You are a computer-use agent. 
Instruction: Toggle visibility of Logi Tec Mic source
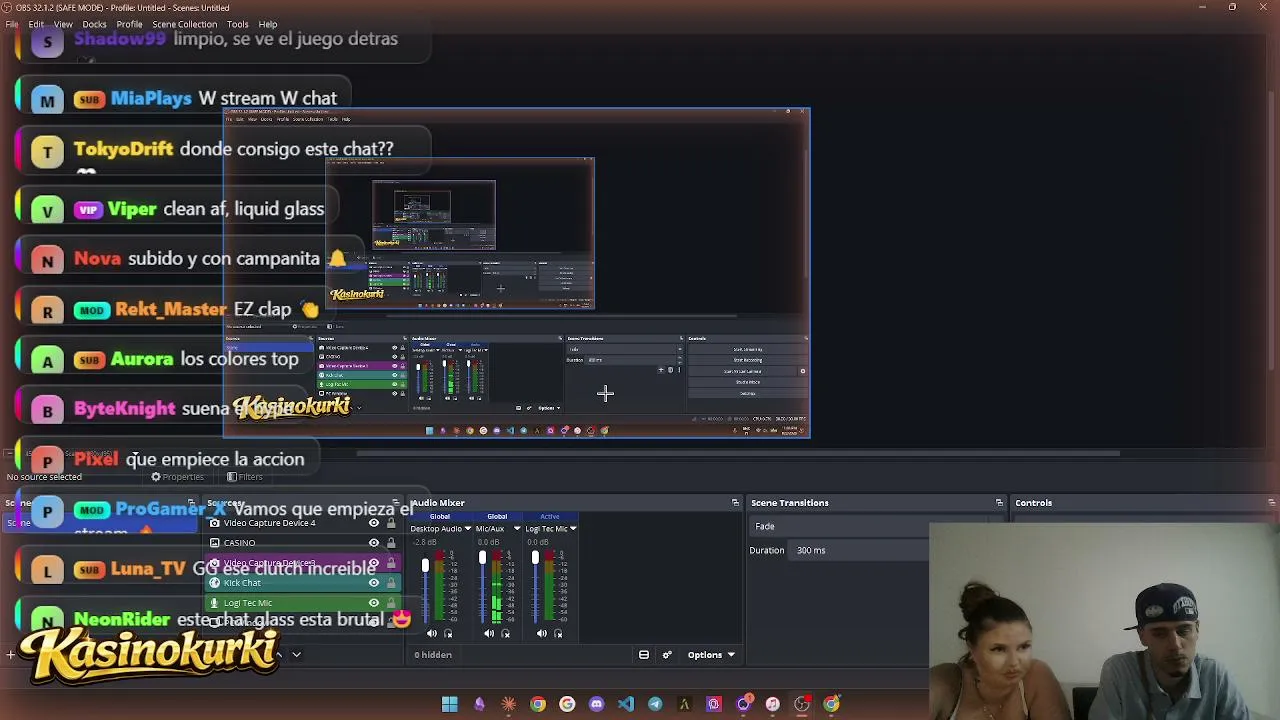coord(374,603)
